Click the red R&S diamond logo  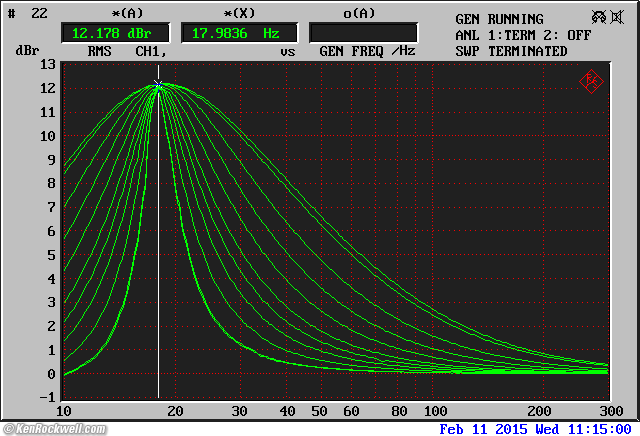tap(591, 81)
